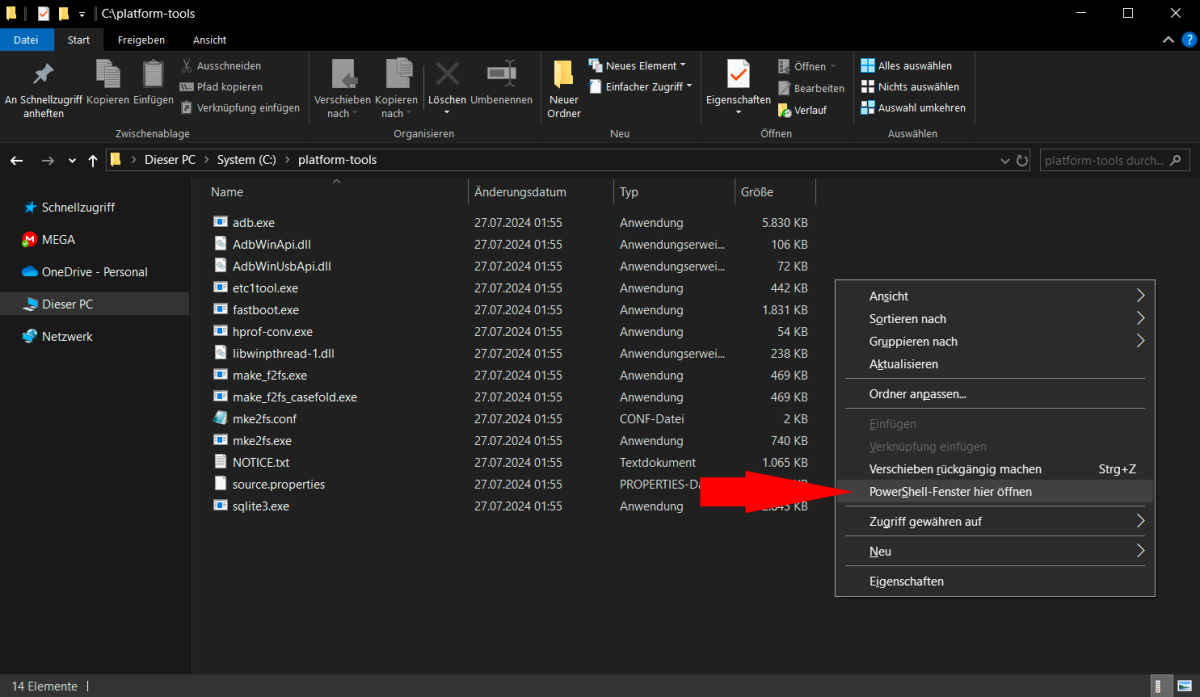
Task: Open address bar history dropdown
Action: [1005, 160]
